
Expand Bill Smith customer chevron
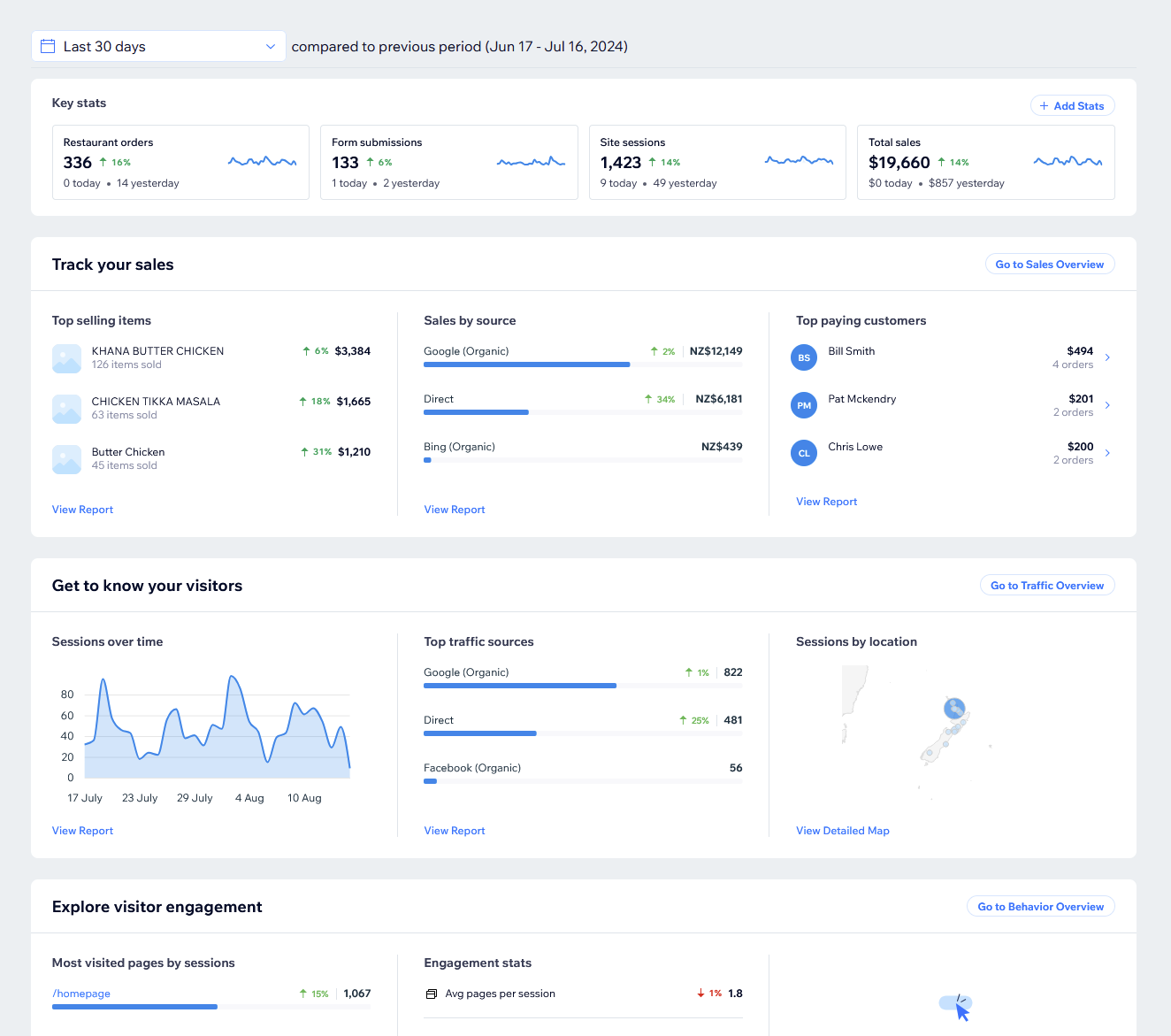1107,357
